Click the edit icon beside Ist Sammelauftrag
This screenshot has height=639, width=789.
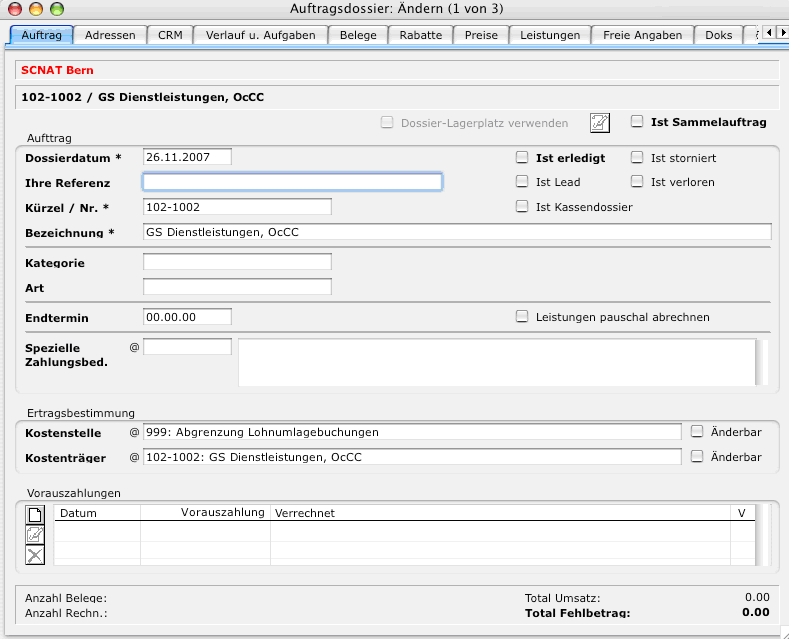pyautogui.click(x=599, y=123)
